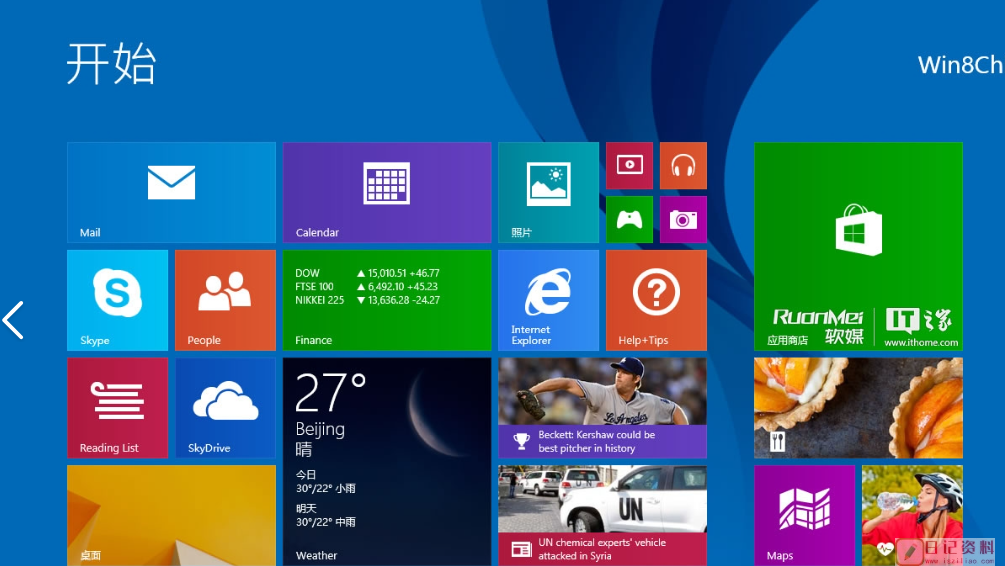
Task: Open the Finance tile showing DOW index
Action: 387,300
